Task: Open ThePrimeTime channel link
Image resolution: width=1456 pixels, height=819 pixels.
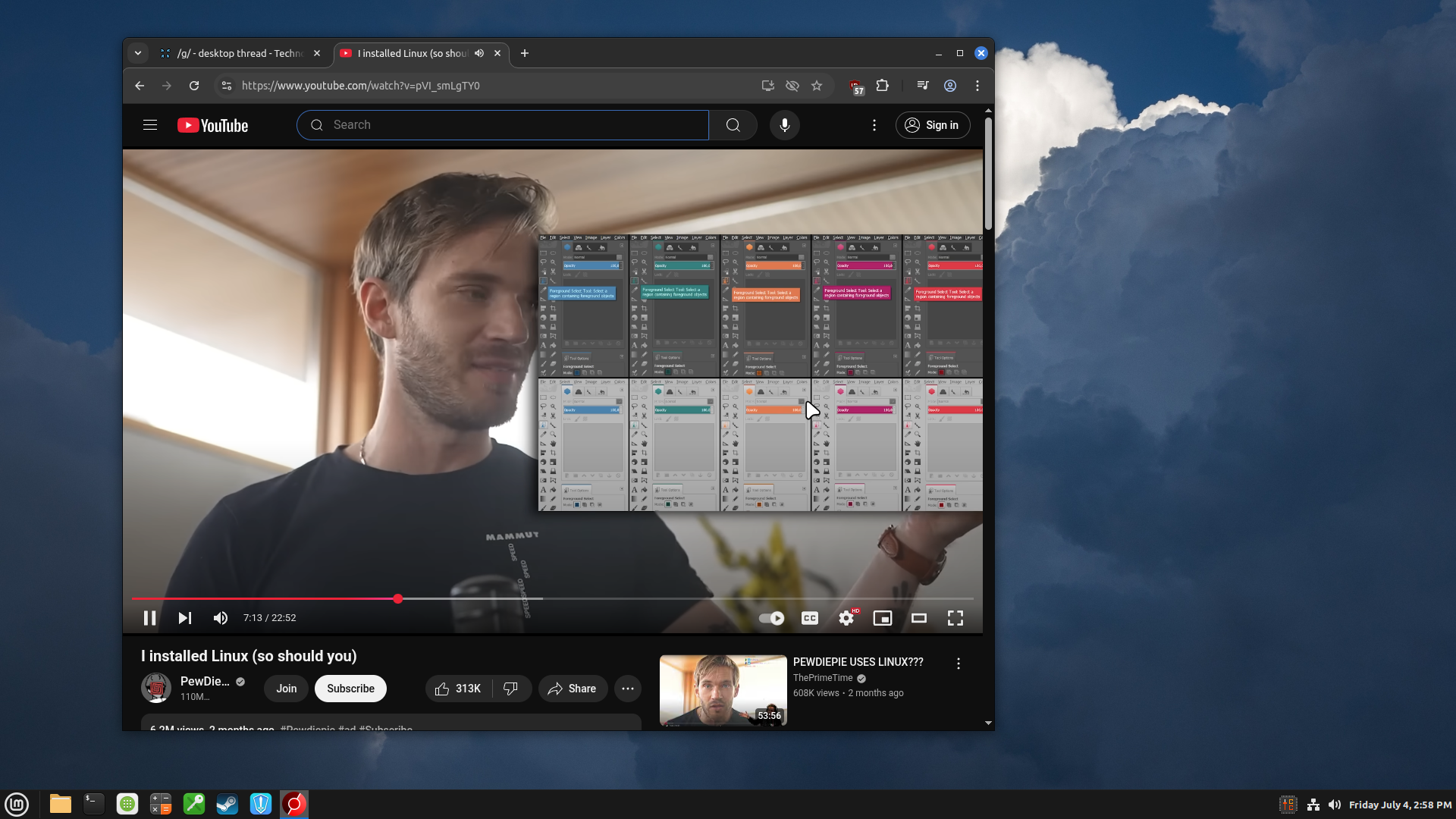Action: click(x=823, y=678)
